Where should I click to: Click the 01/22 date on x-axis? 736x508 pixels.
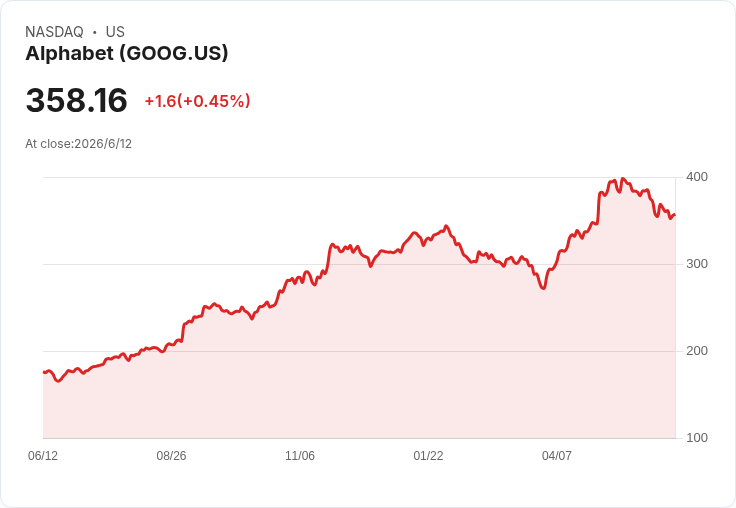click(x=428, y=456)
